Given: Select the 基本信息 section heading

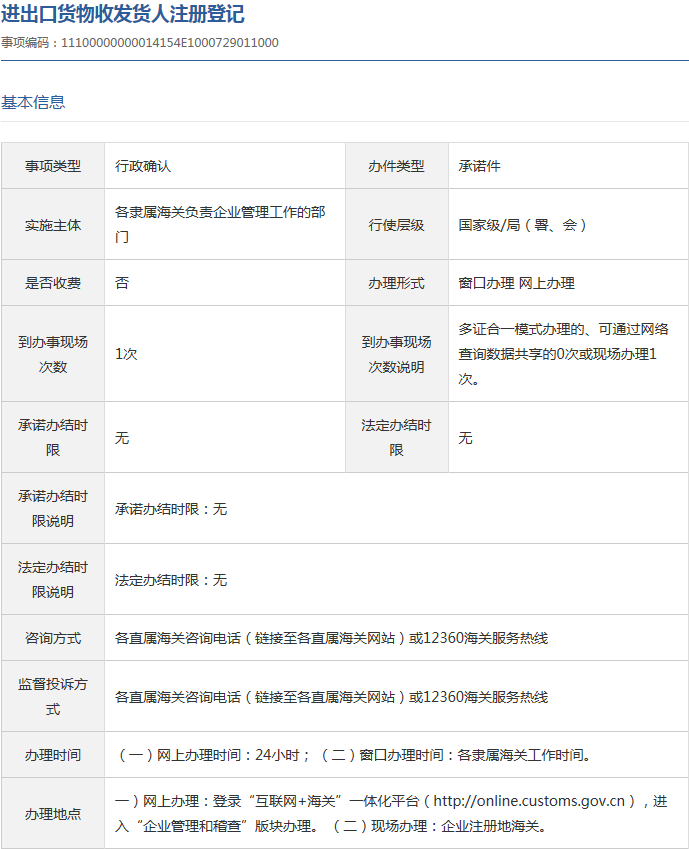Looking at the screenshot, I should tap(33, 102).
